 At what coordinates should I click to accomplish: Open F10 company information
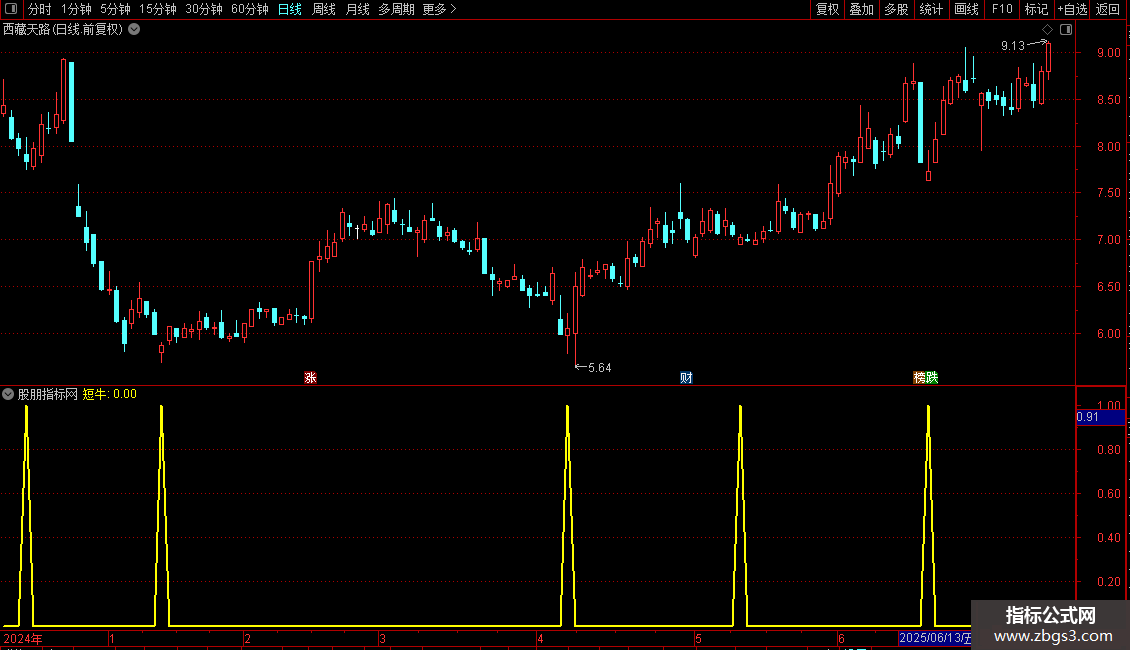click(1002, 9)
